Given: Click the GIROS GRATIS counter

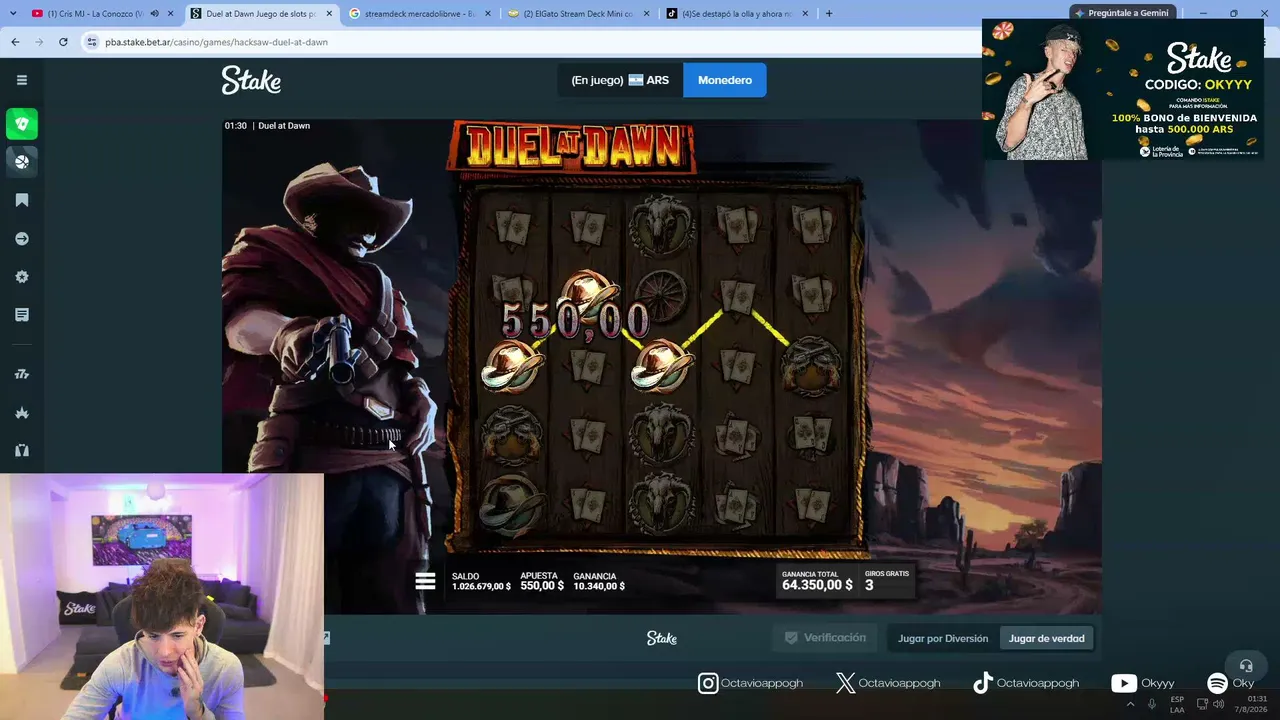Looking at the screenshot, I should coord(887,580).
